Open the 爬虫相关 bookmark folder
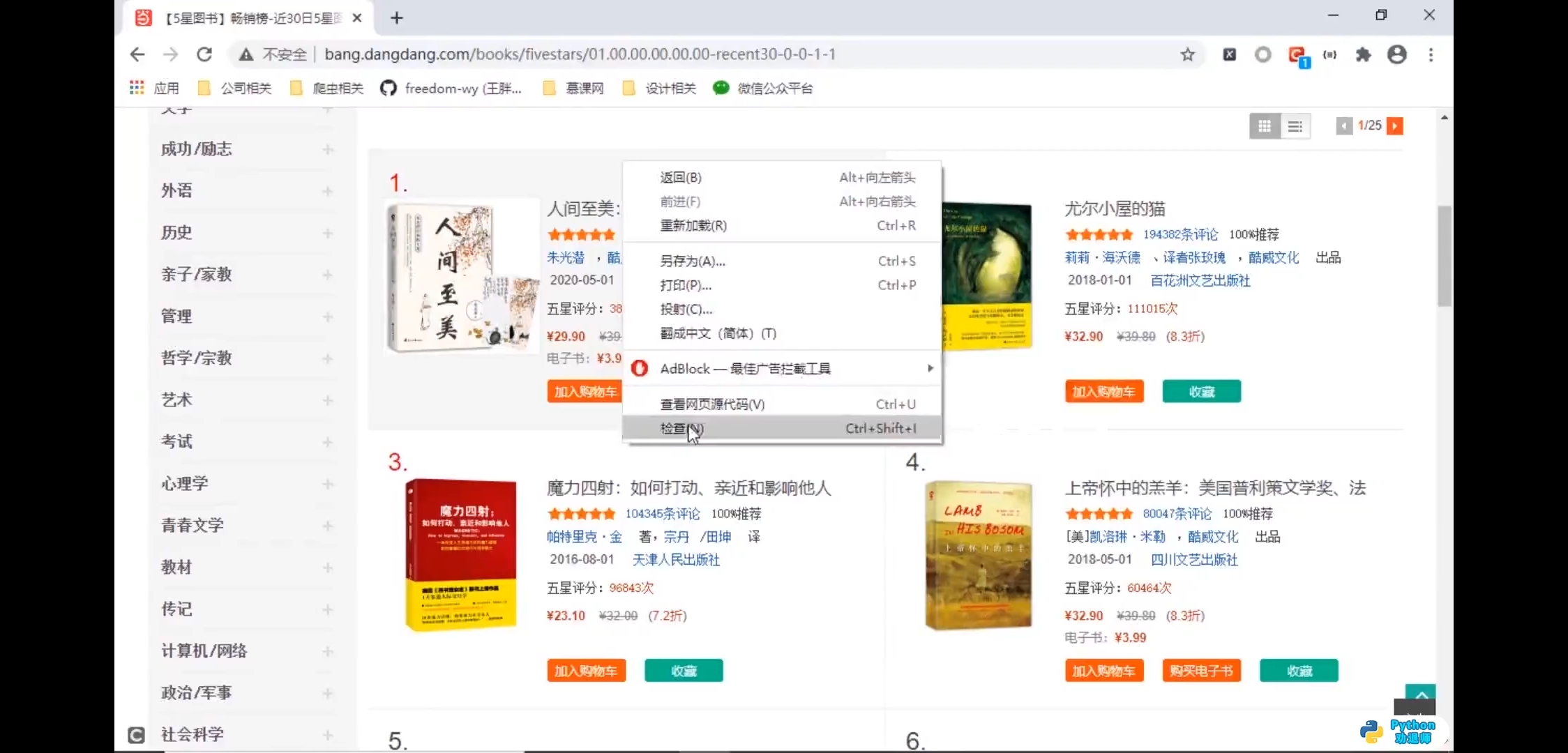 pyautogui.click(x=327, y=88)
